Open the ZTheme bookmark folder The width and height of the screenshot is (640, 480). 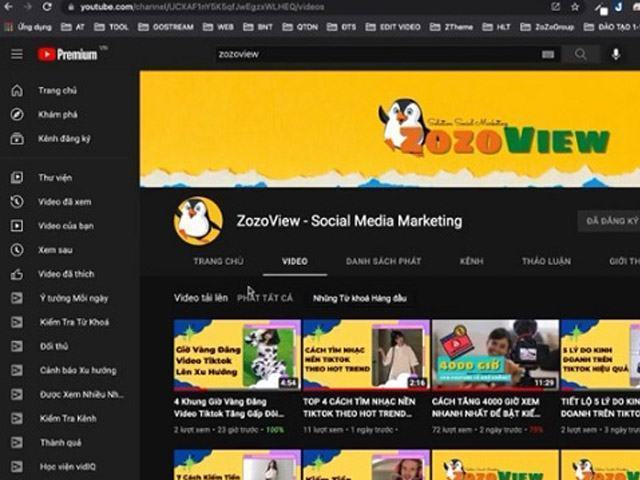(451, 27)
